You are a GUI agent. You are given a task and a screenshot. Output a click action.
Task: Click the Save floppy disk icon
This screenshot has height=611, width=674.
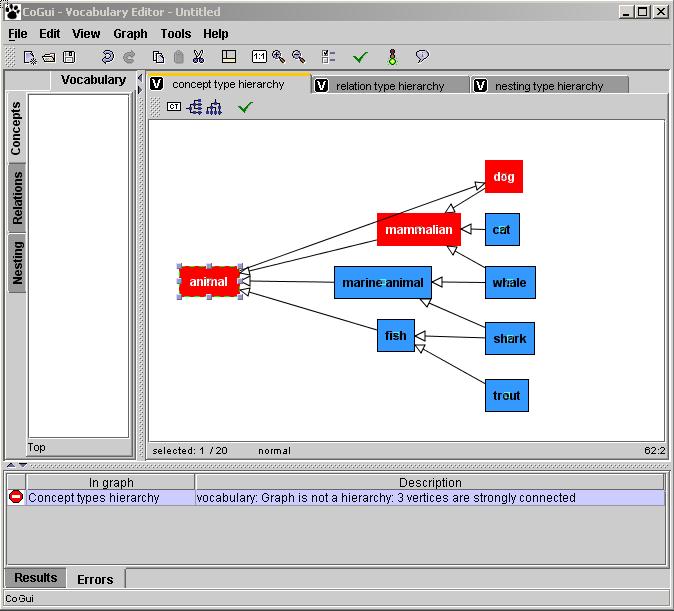[x=69, y=57]
